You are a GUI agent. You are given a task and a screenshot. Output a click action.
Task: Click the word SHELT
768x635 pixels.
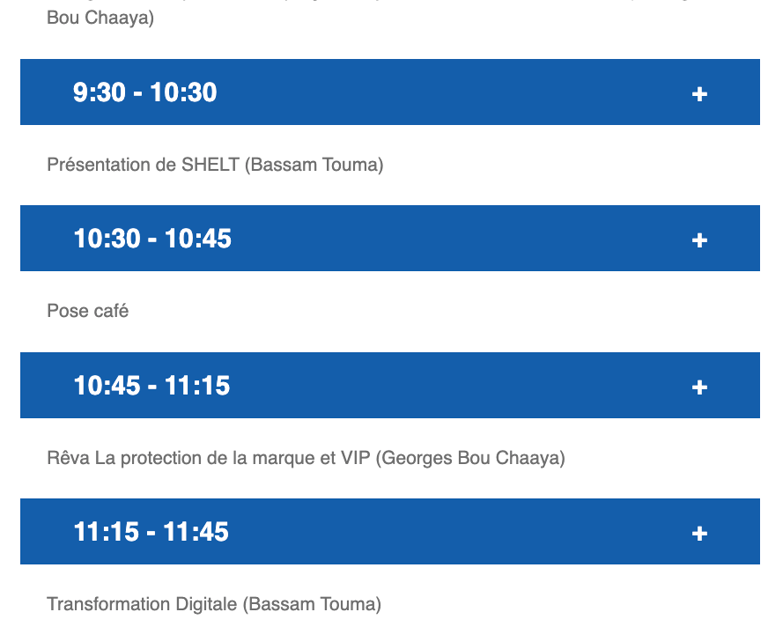(x=211, y=165)
